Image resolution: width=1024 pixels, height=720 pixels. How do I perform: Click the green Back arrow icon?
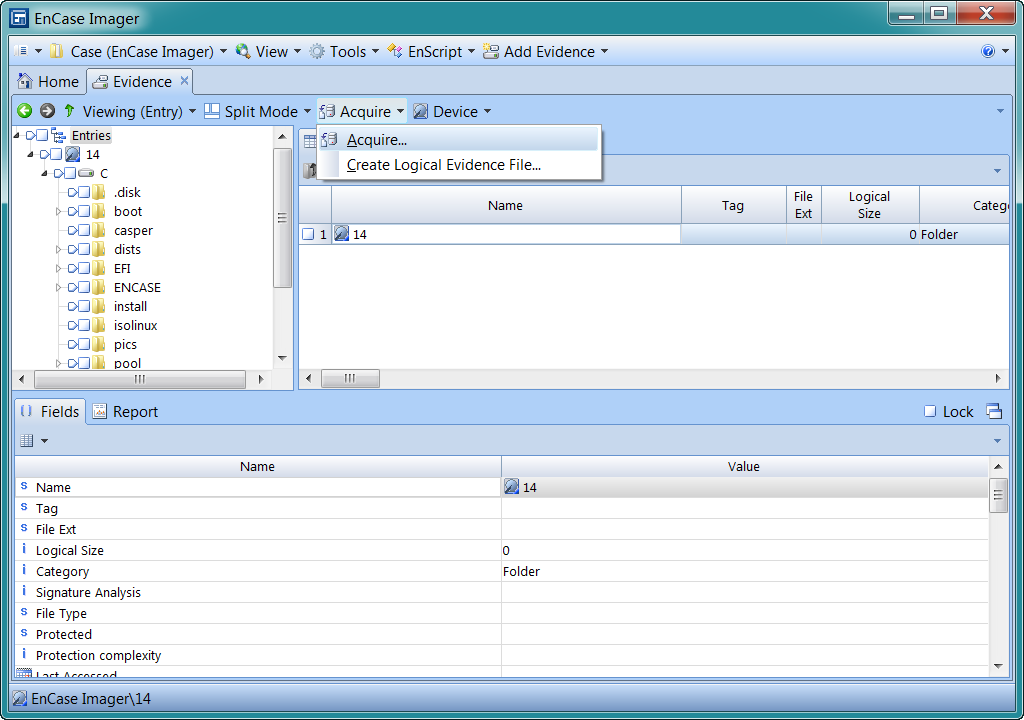pyautogui.click(x=25, y=111)
